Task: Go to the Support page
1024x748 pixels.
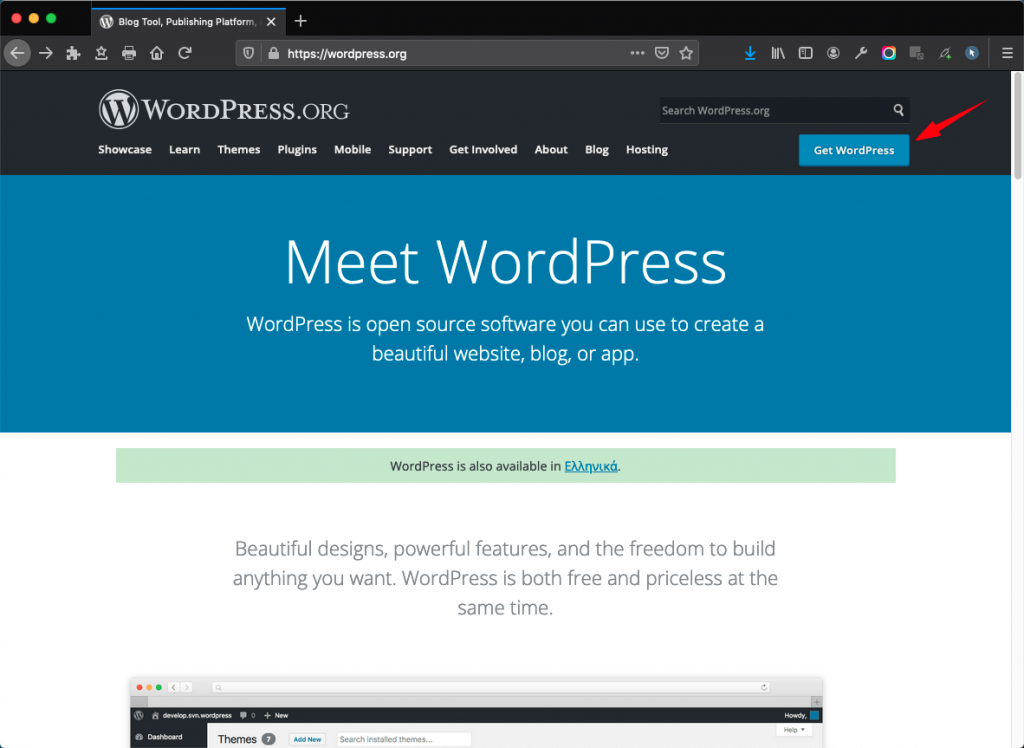Action: click(410, 150)
